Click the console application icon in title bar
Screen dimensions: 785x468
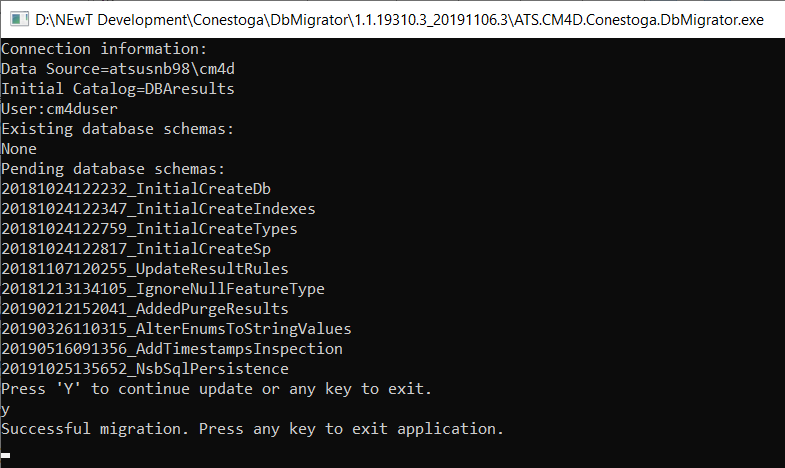[19, 20]
